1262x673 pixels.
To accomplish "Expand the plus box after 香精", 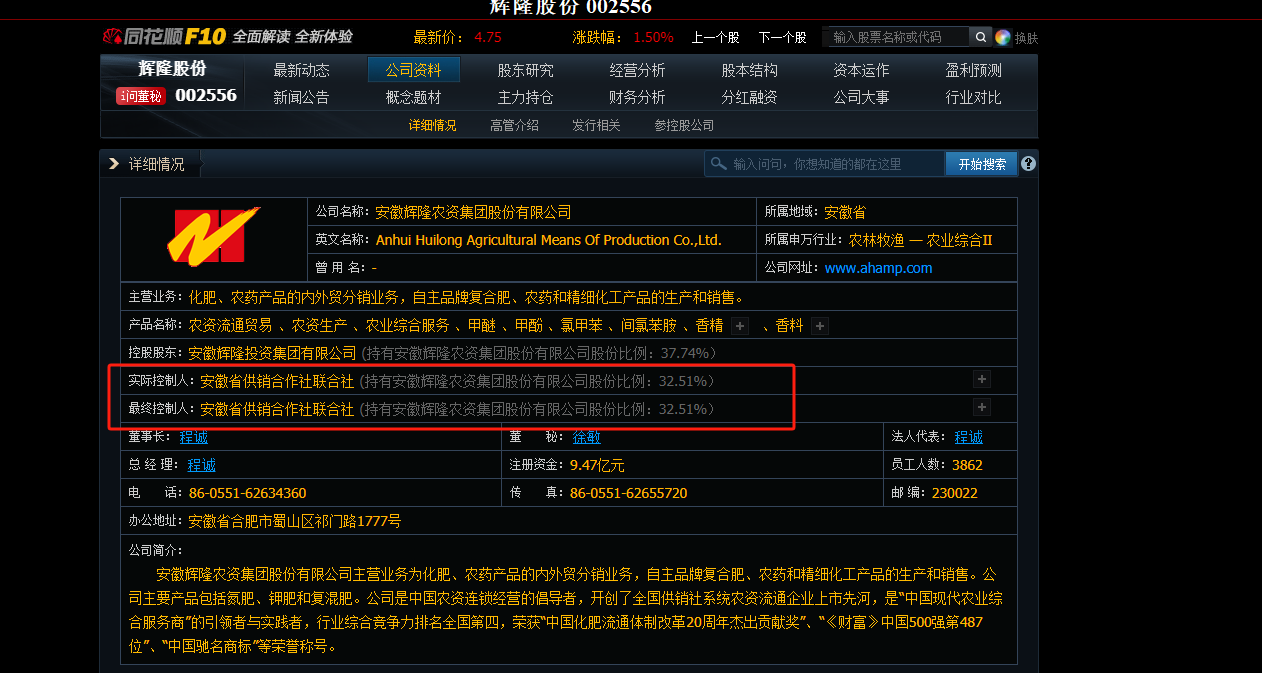I will pos(740,326).
